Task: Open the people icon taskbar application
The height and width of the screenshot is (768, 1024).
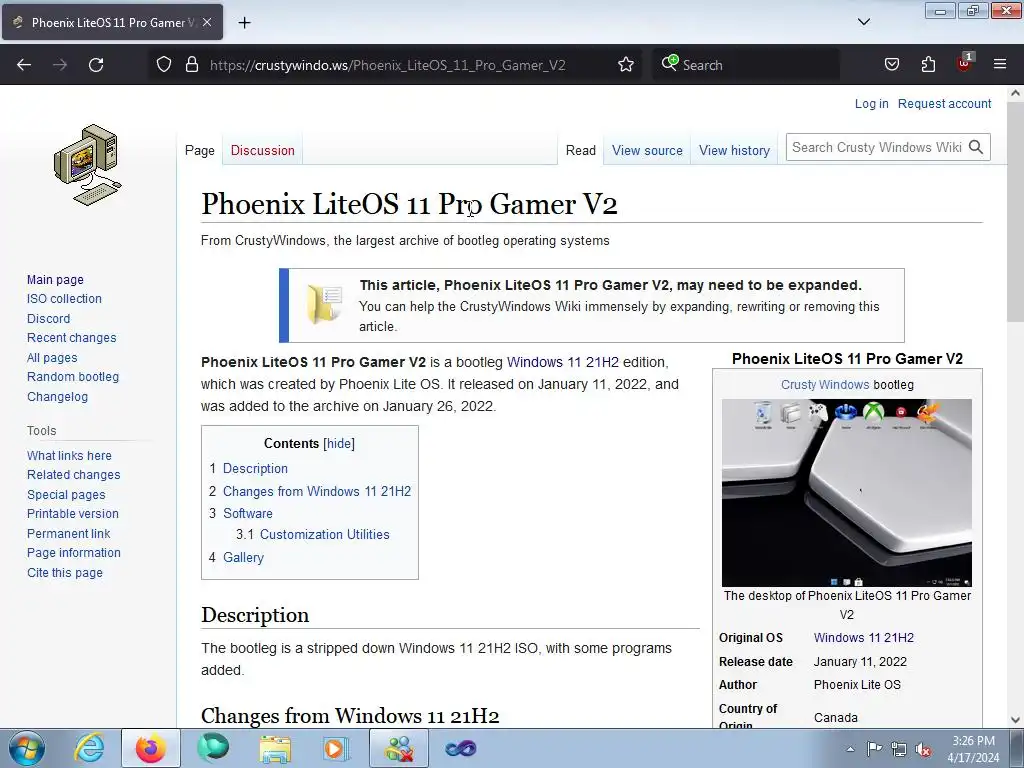Action: pyautogui.click(x=399, y=748)
